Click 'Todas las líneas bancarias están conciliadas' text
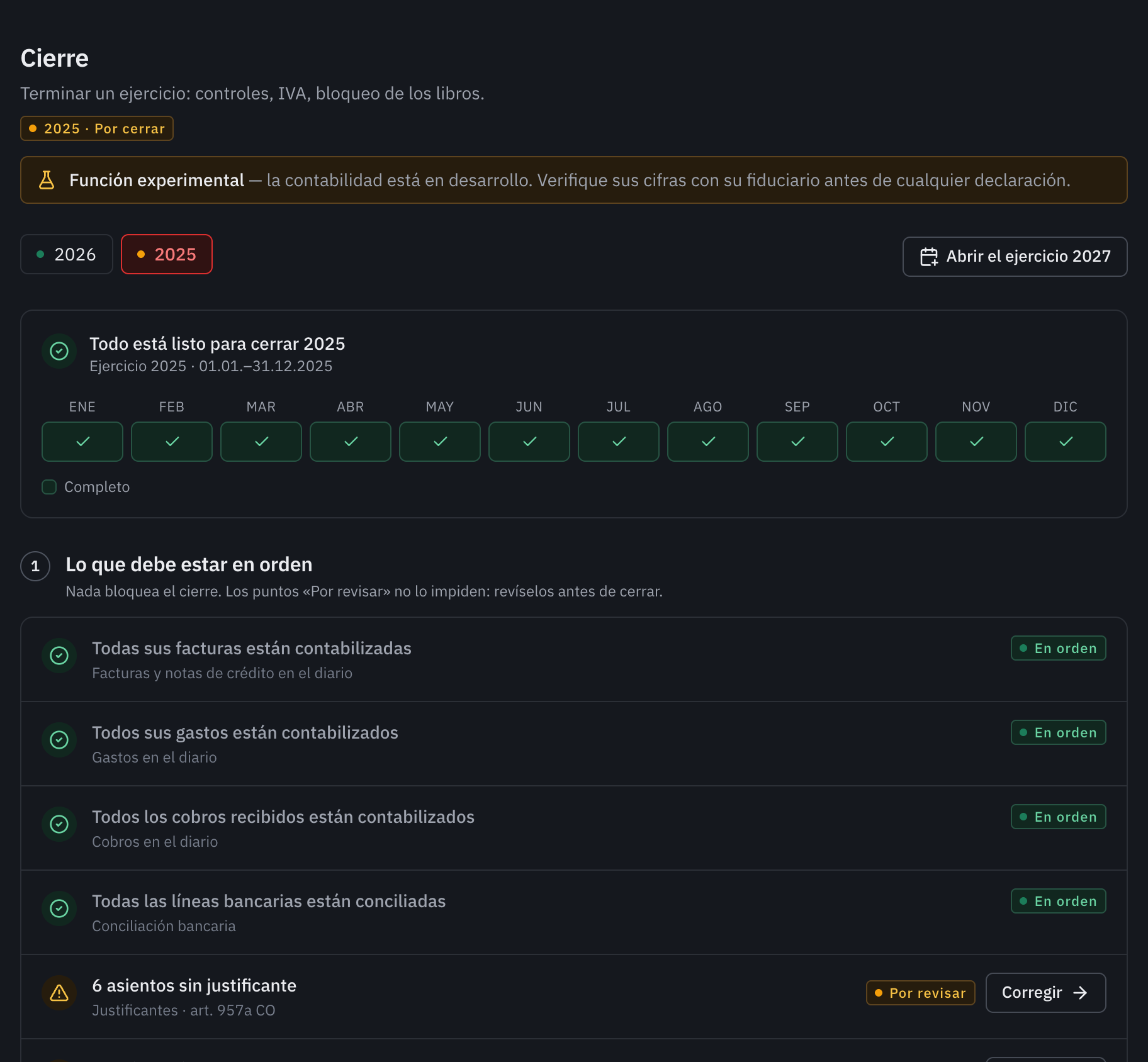The image size is (1148, 1062). (269, 901)
